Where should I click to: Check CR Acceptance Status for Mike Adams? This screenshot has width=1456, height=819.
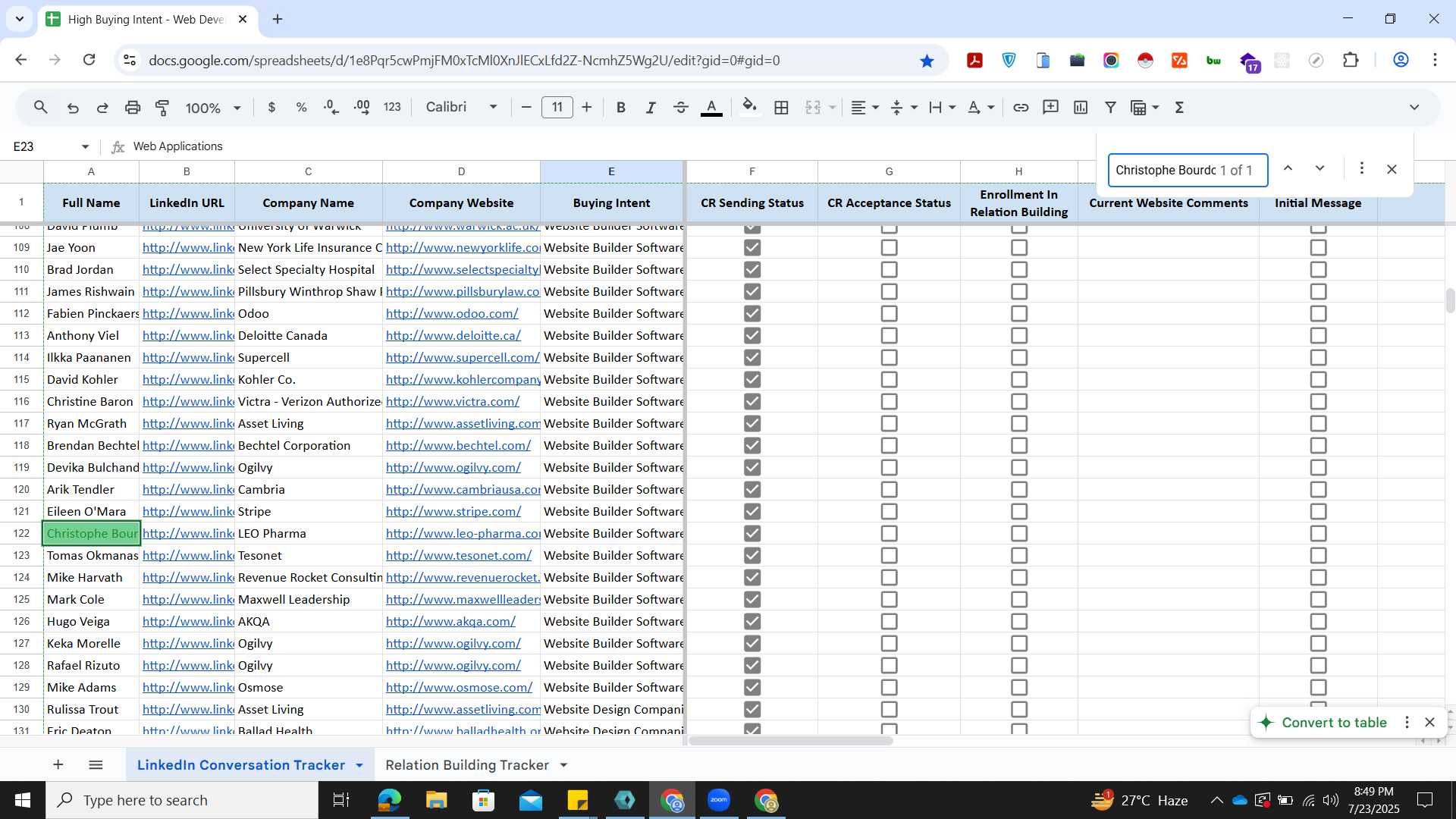(889, 687)
